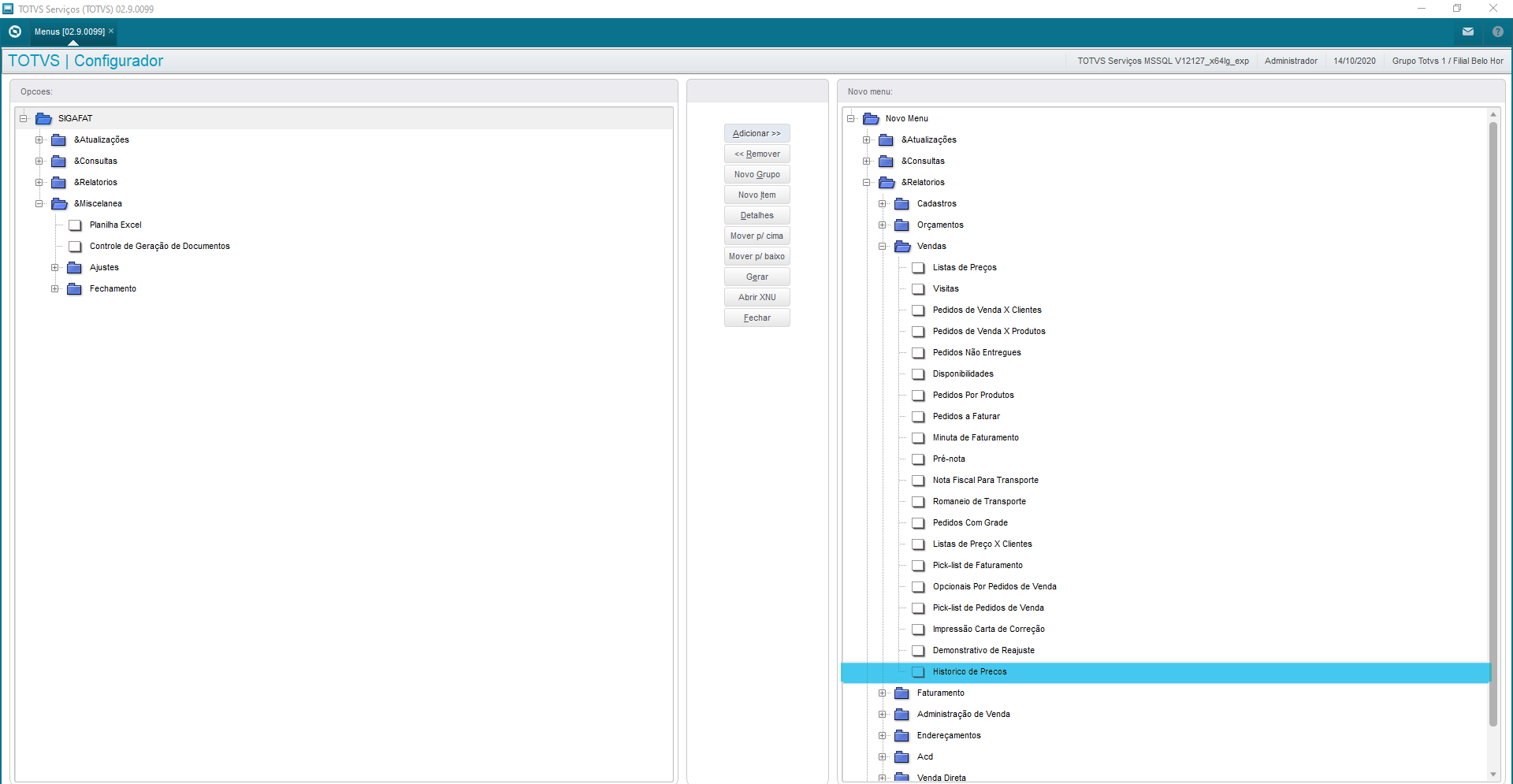Toggle the Historico de Precos checkbox

918,672
